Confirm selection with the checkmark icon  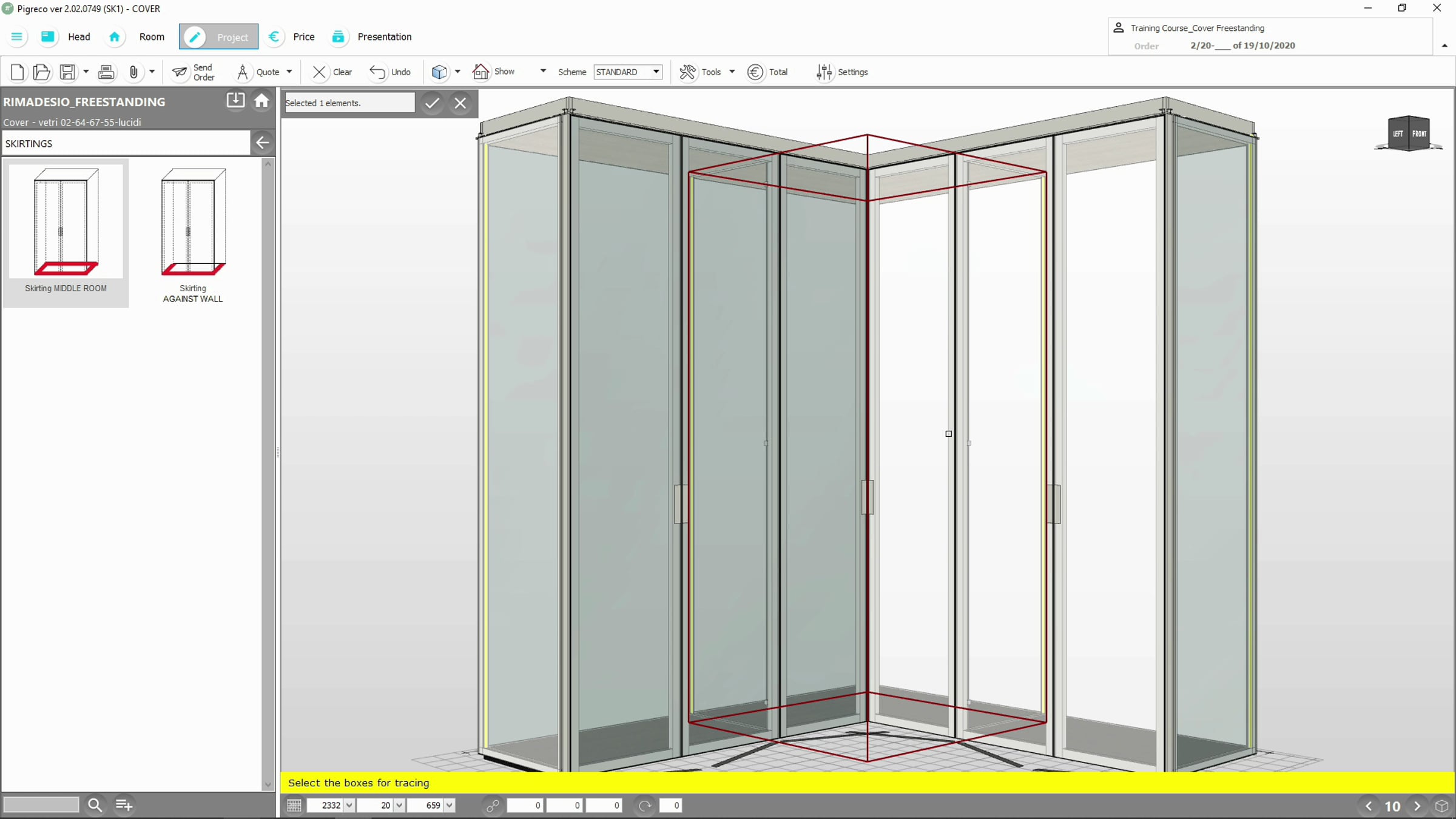[x=432, y=103]
